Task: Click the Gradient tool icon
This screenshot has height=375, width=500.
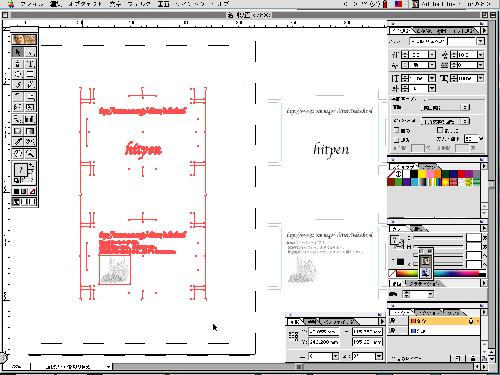Action: pyautogui.click(x=30, y=131)
